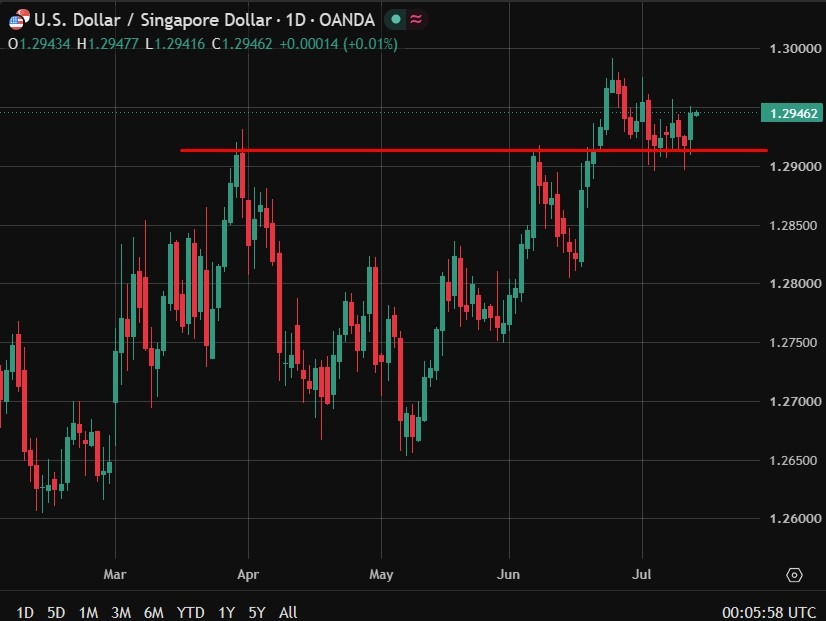Click the 1.30000 price scale label

pyautogui.click(x=795, y=48)
